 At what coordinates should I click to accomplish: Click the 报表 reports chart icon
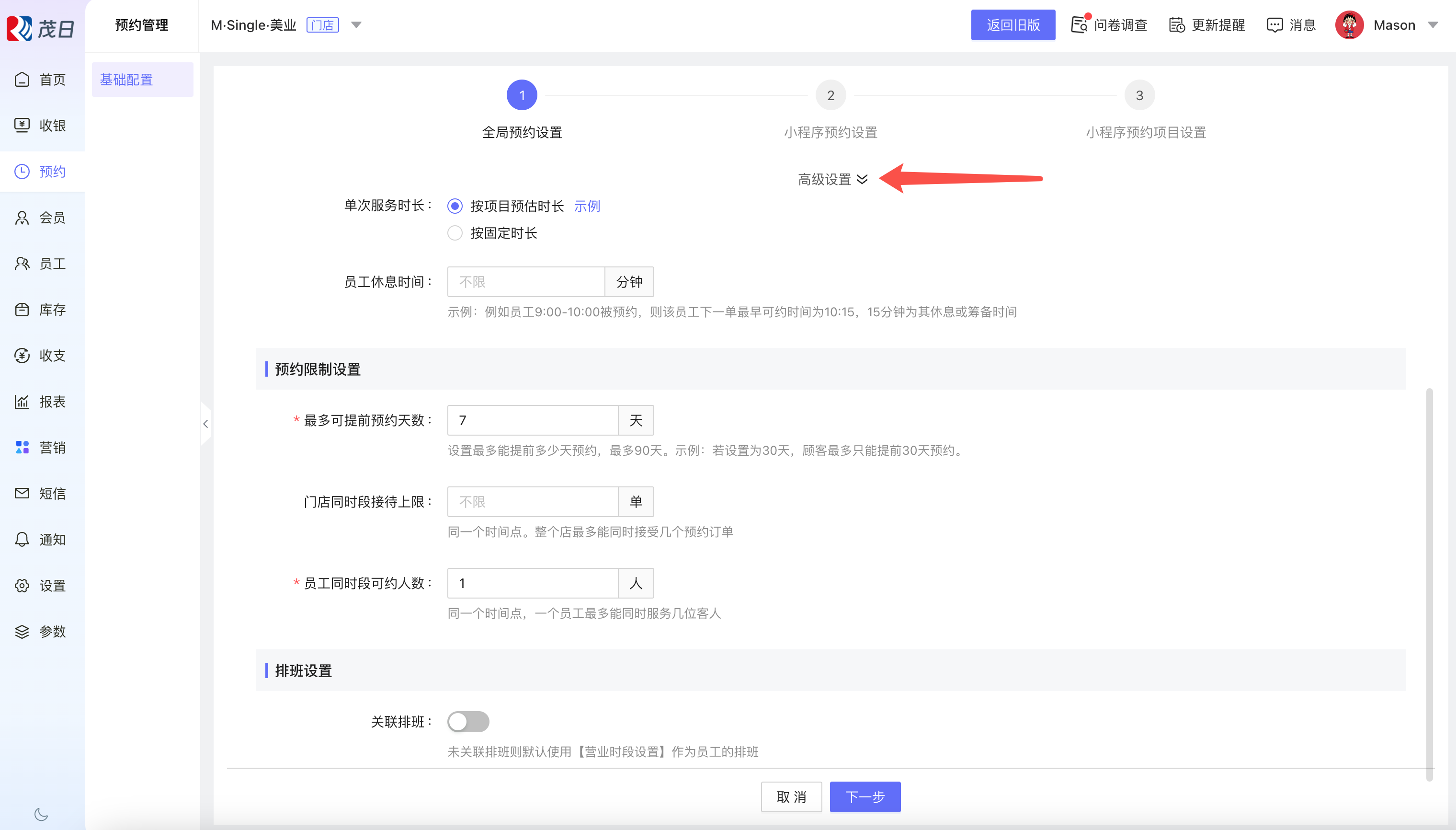22,402
